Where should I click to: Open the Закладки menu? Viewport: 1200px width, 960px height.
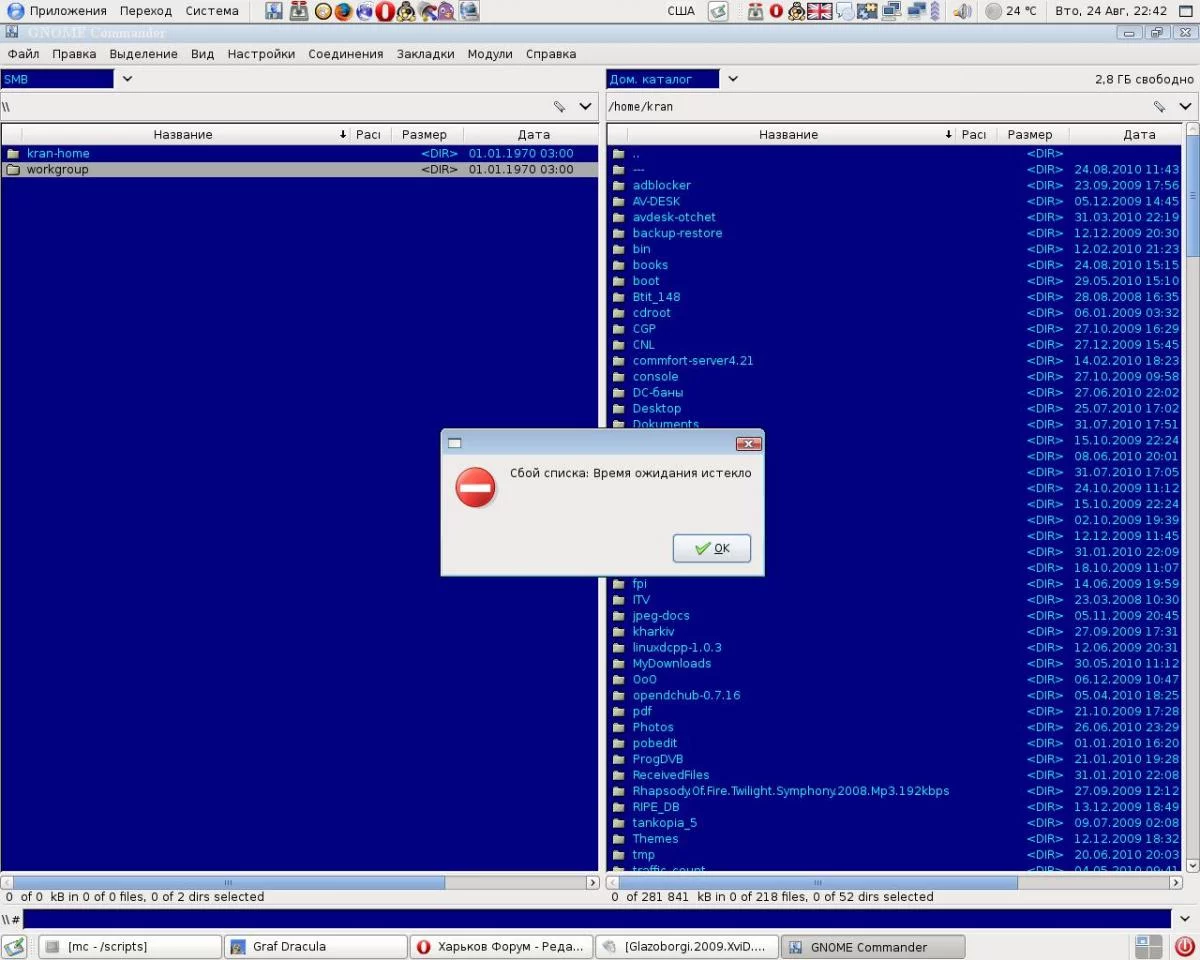[425, 54]
